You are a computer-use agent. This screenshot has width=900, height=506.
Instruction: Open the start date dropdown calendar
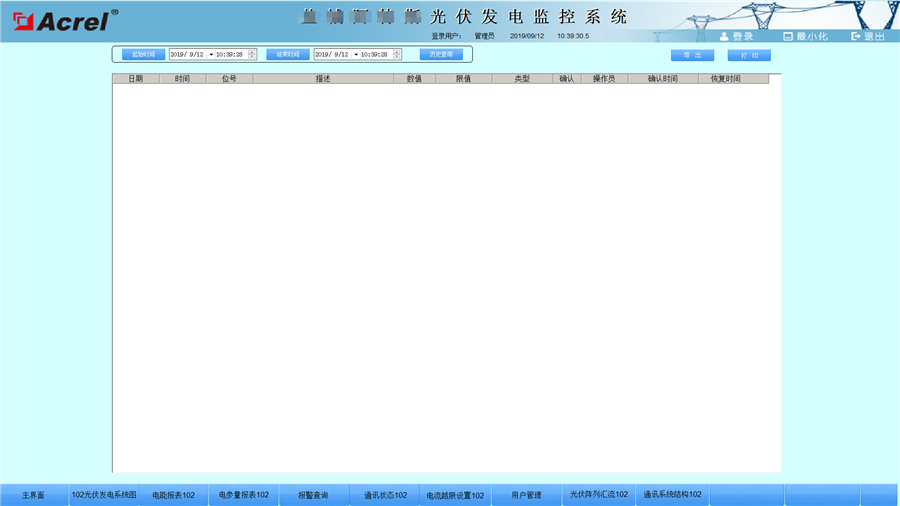(211, 54)
